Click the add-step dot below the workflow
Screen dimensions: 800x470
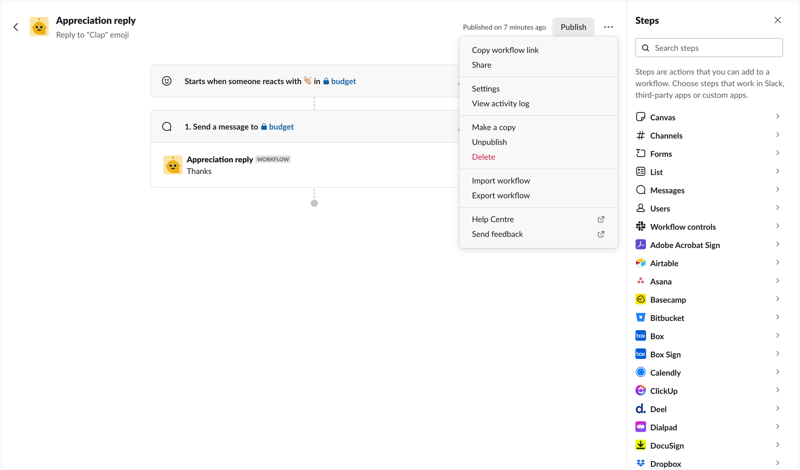click(314, 203)
